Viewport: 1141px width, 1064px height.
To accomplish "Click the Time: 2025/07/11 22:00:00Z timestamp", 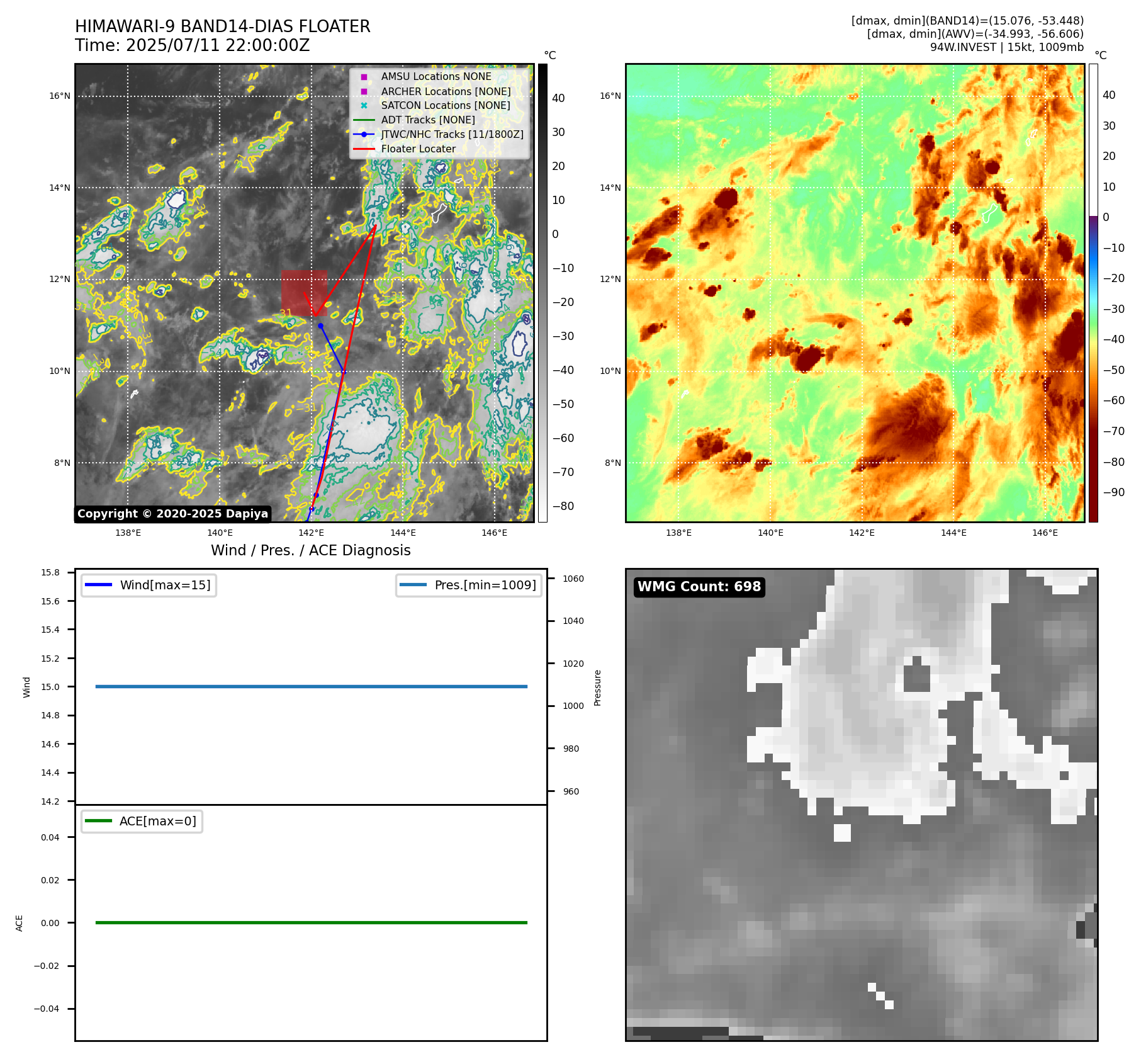I will pos(193,45).
